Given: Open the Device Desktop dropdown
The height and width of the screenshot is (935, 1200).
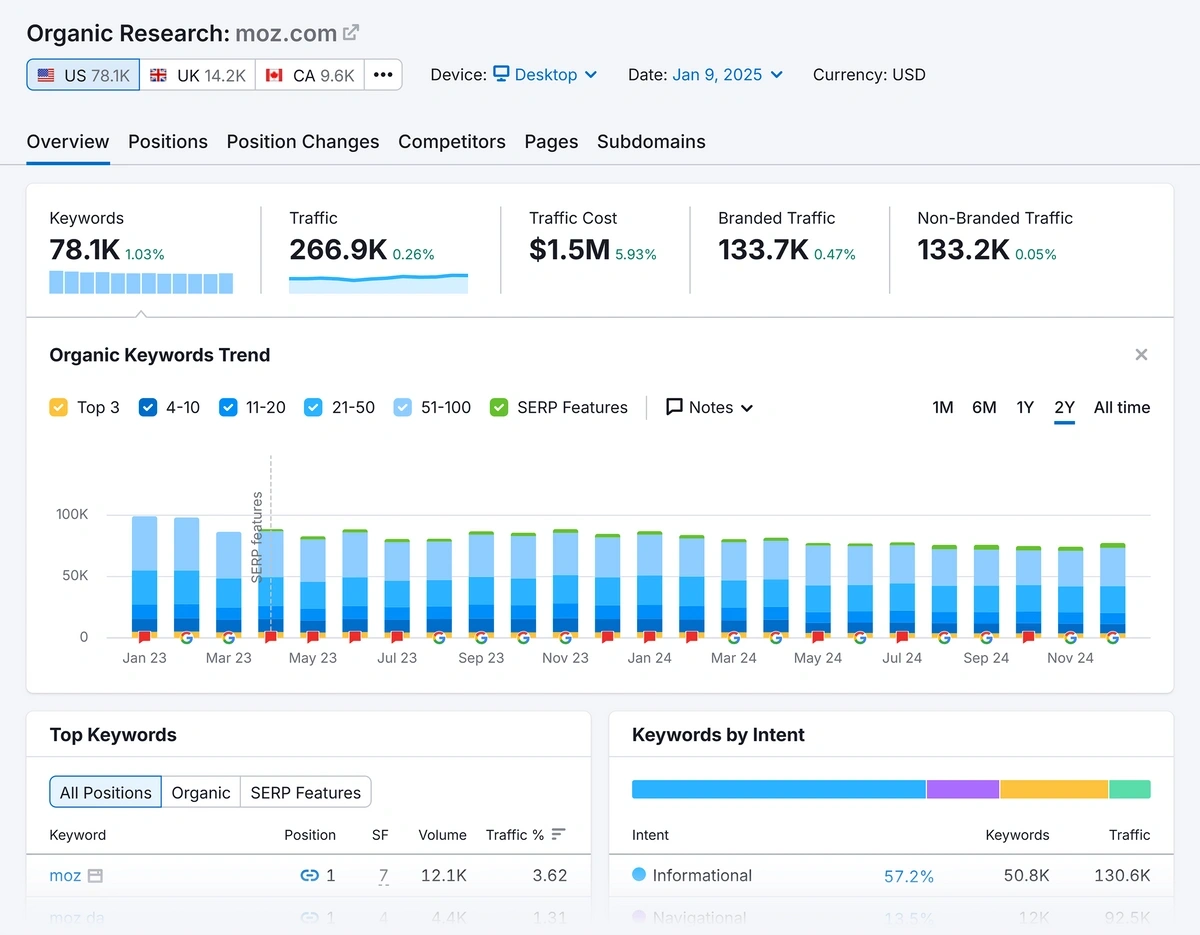Looking at the screenshot, I should [x=545, y=75].
